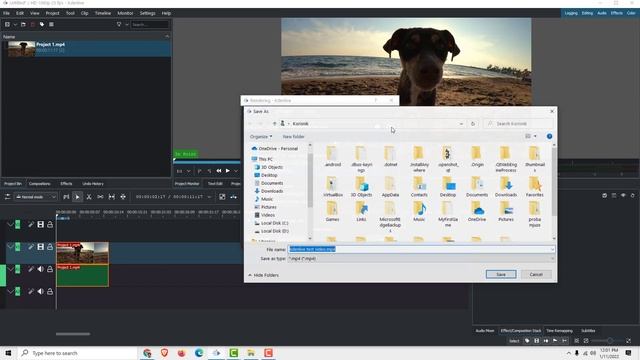Toggle lock on the second video track with clip
This screenshot has width=640, height=360.
(x=50, y=247)
